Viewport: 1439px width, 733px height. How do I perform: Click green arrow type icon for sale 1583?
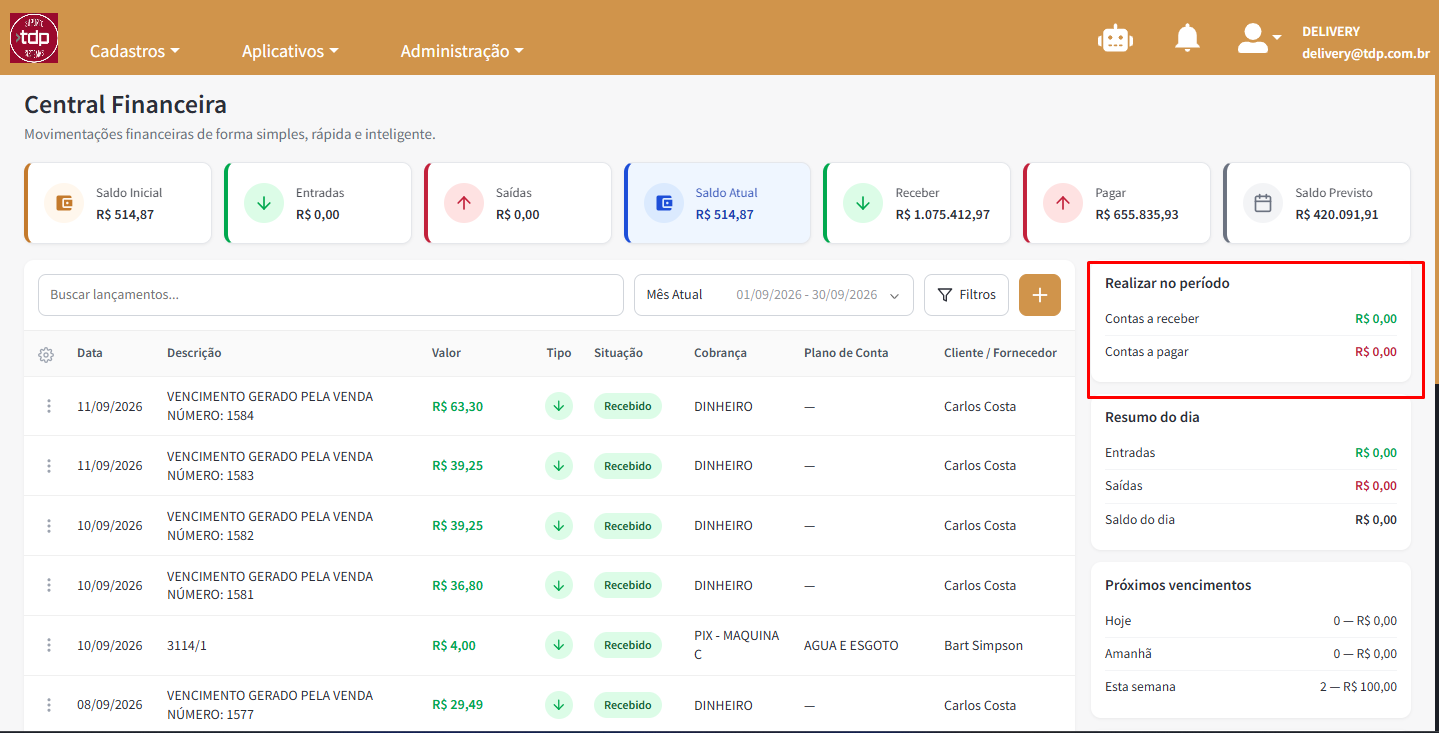[559, 466]
